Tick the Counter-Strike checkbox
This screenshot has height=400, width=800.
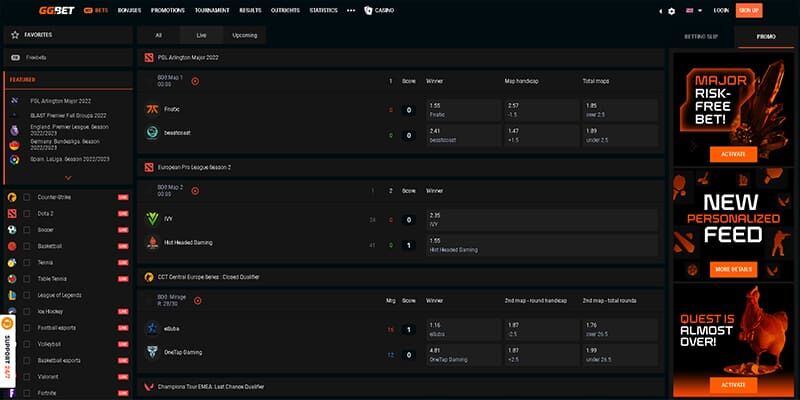coord(27,197)
